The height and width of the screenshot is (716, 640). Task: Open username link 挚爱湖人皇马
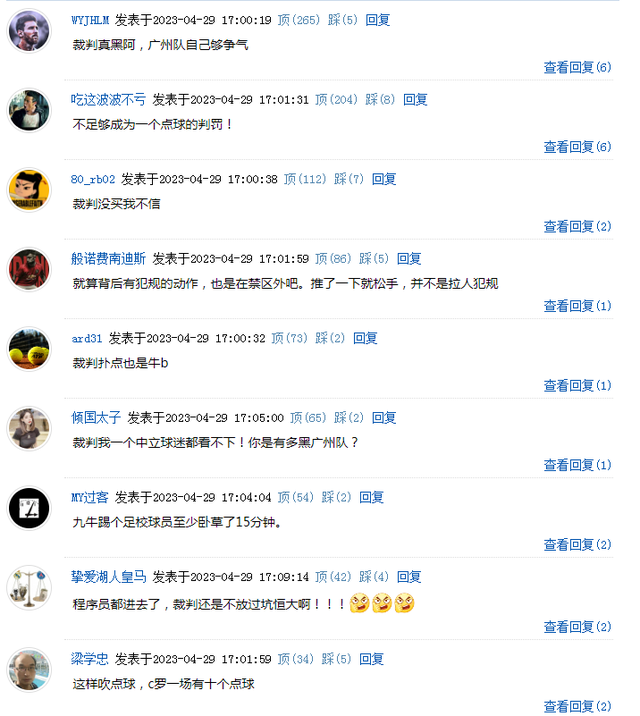[108, 577]
